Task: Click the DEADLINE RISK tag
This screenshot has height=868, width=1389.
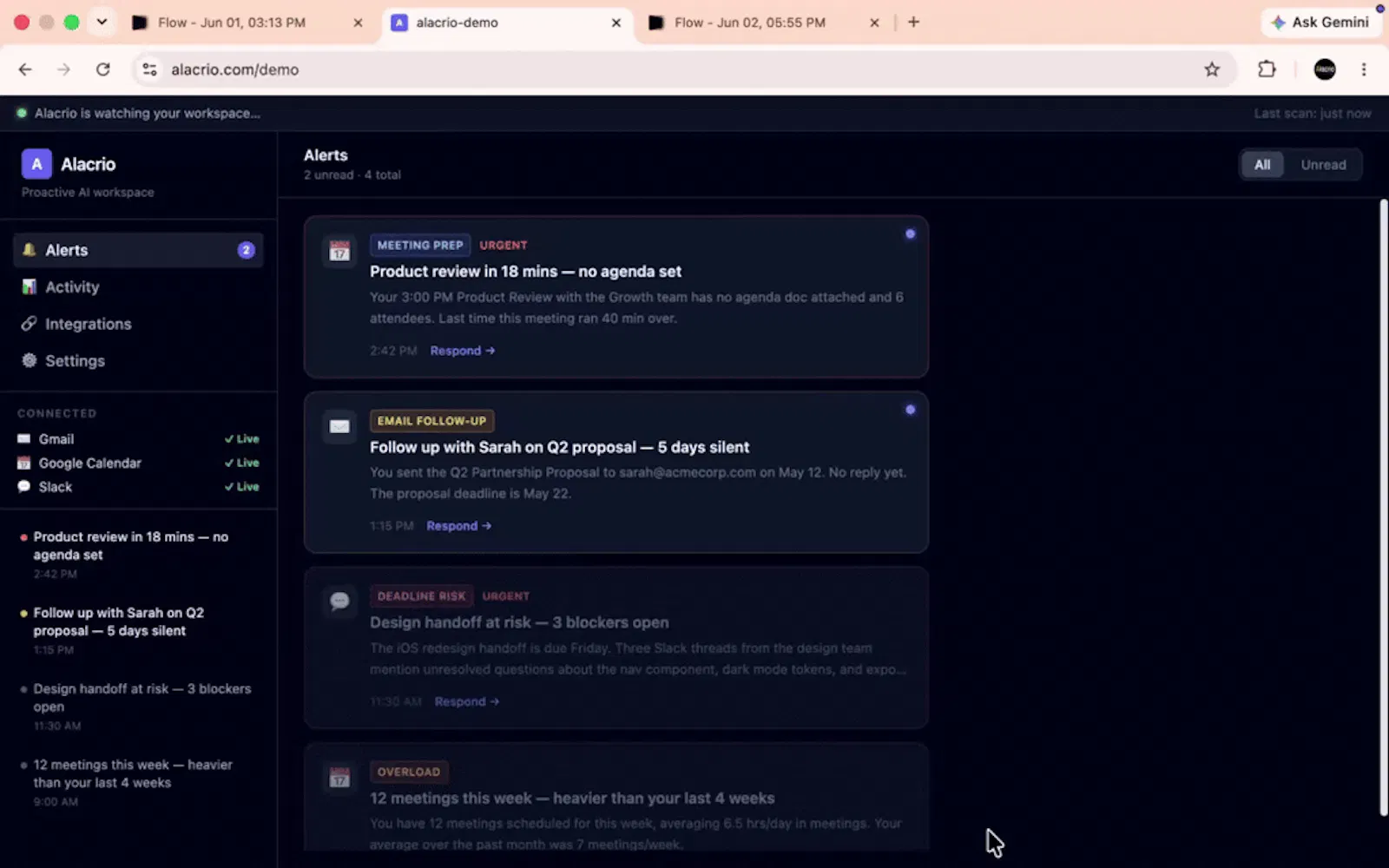Action: 421,596
